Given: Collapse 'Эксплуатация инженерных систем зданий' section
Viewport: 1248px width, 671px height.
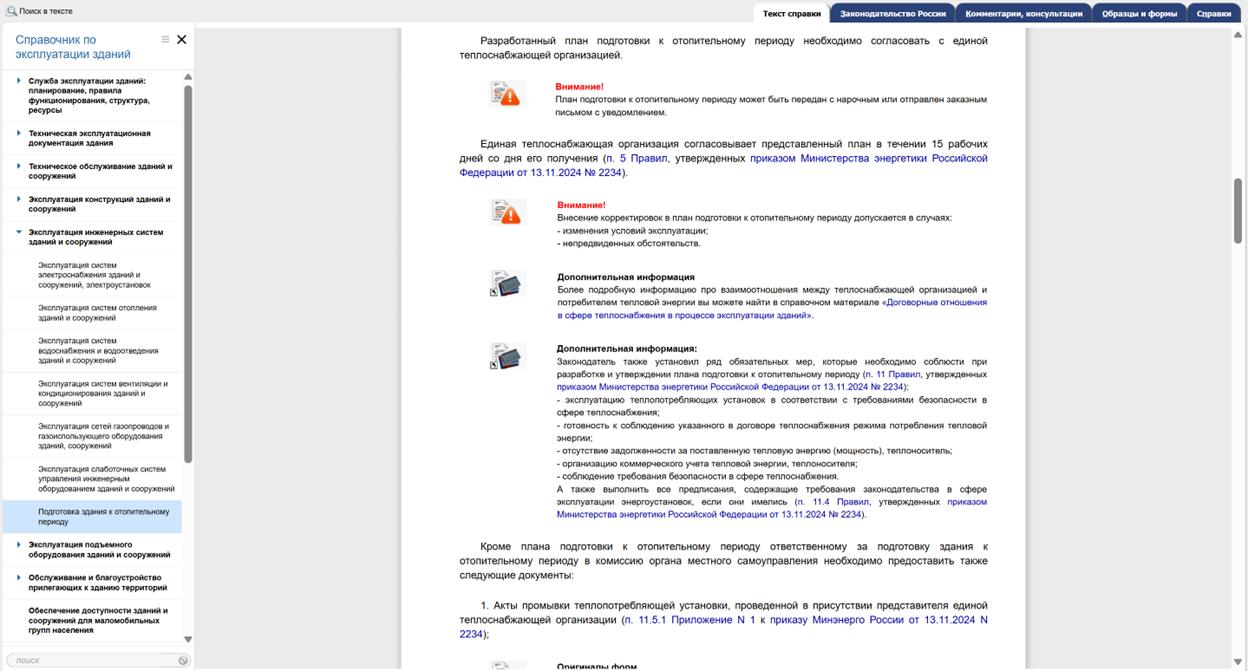Looking at the screenshot, I should click(19, 232).
